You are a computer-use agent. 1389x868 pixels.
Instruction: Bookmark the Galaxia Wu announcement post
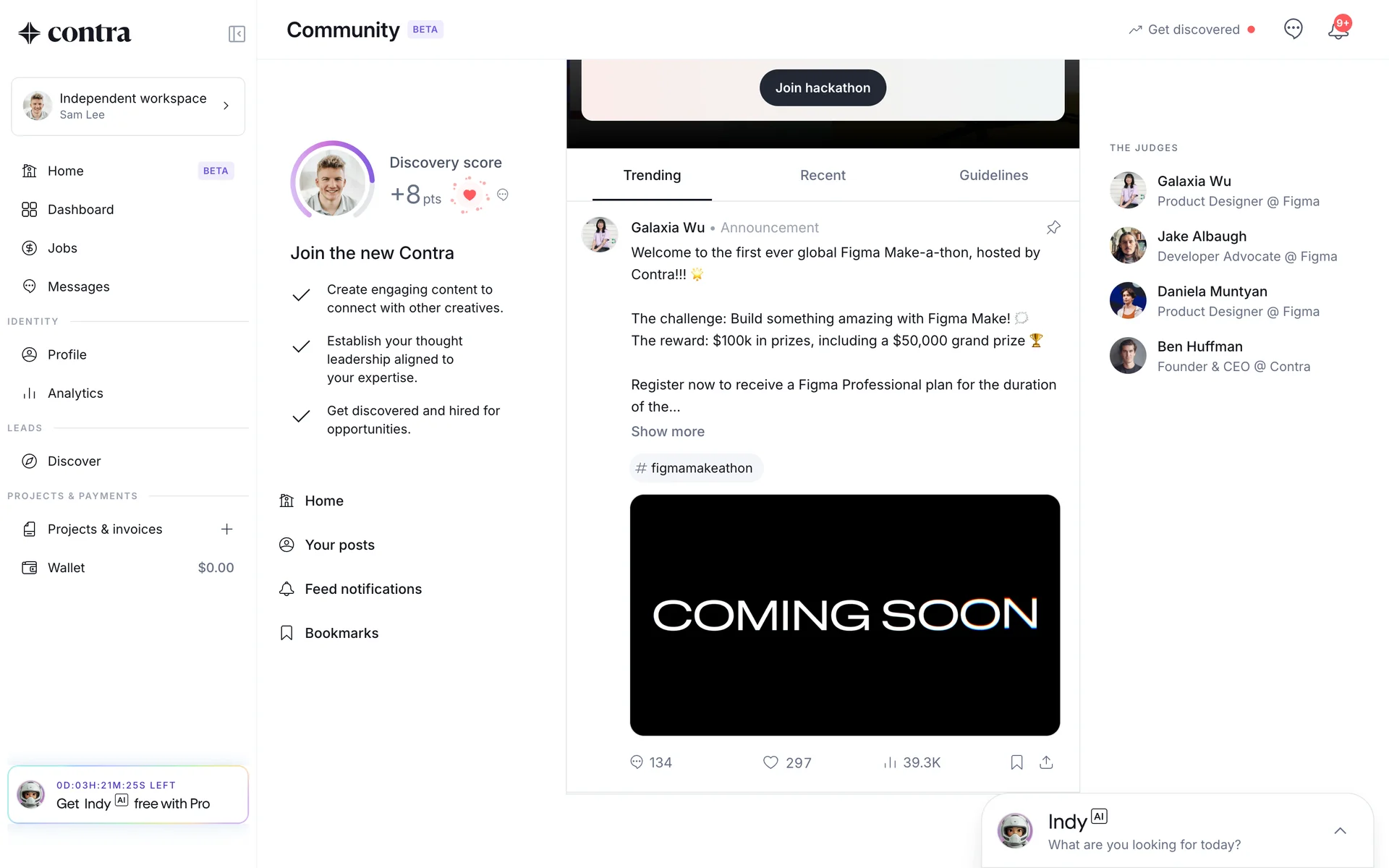pyautogui.click(x=1016, y=762)
